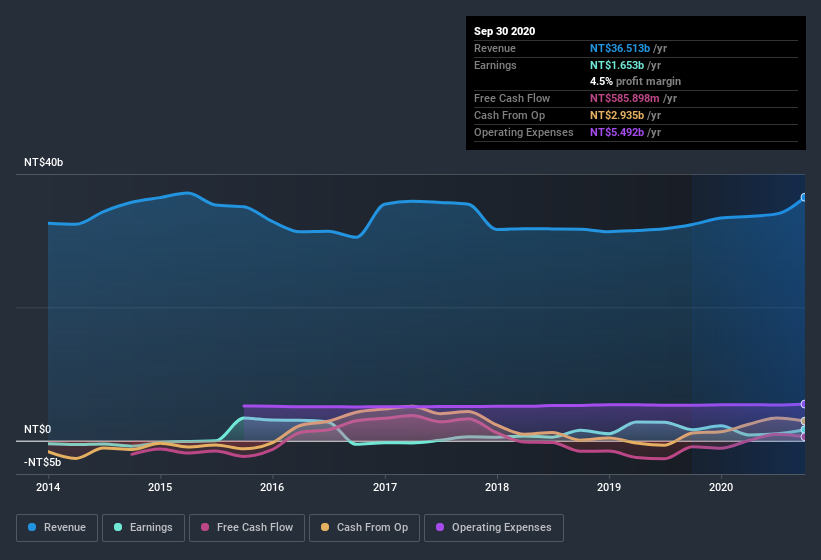Click the 2014 x-axis label
The image size is (821, 560).
point(48,487)
